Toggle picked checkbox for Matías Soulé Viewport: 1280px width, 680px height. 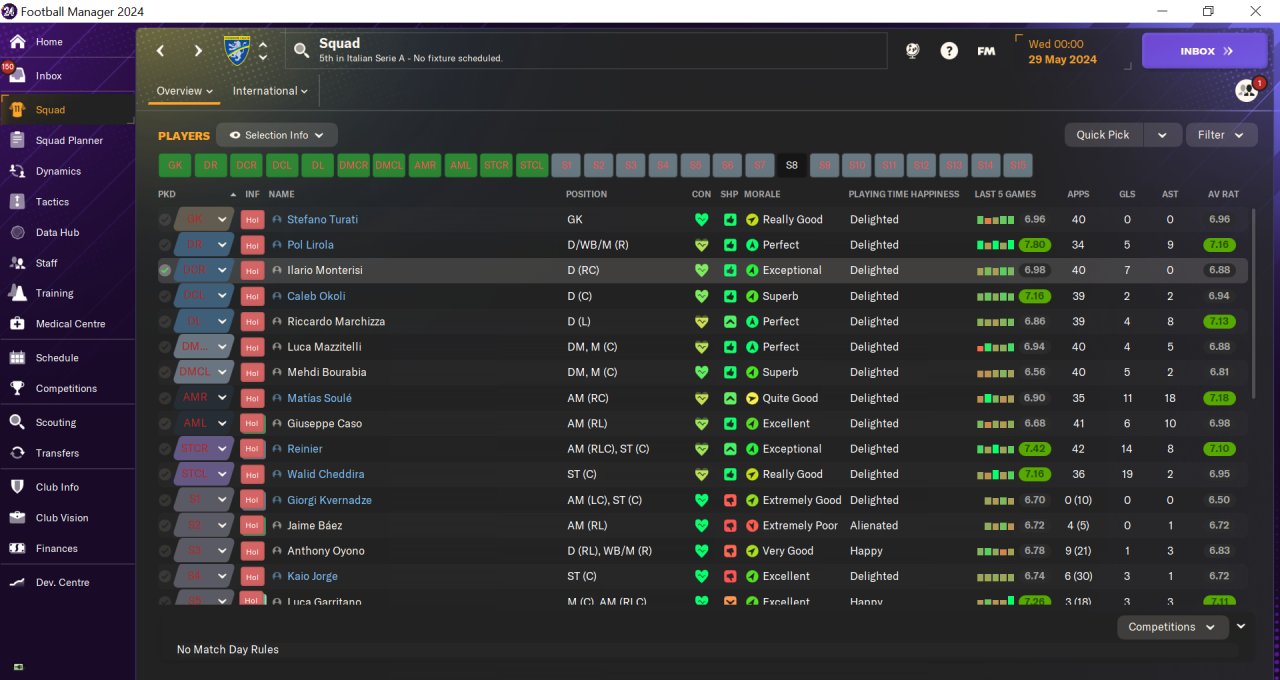tap(165, 398)
